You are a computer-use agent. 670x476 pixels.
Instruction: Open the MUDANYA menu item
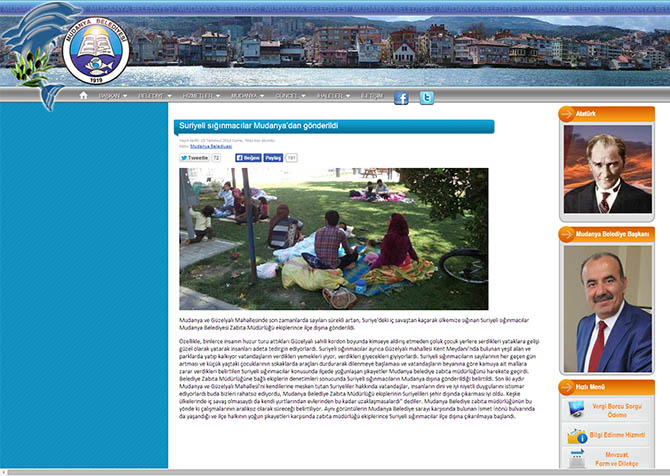pyautogui.click(x=247, y=96)
